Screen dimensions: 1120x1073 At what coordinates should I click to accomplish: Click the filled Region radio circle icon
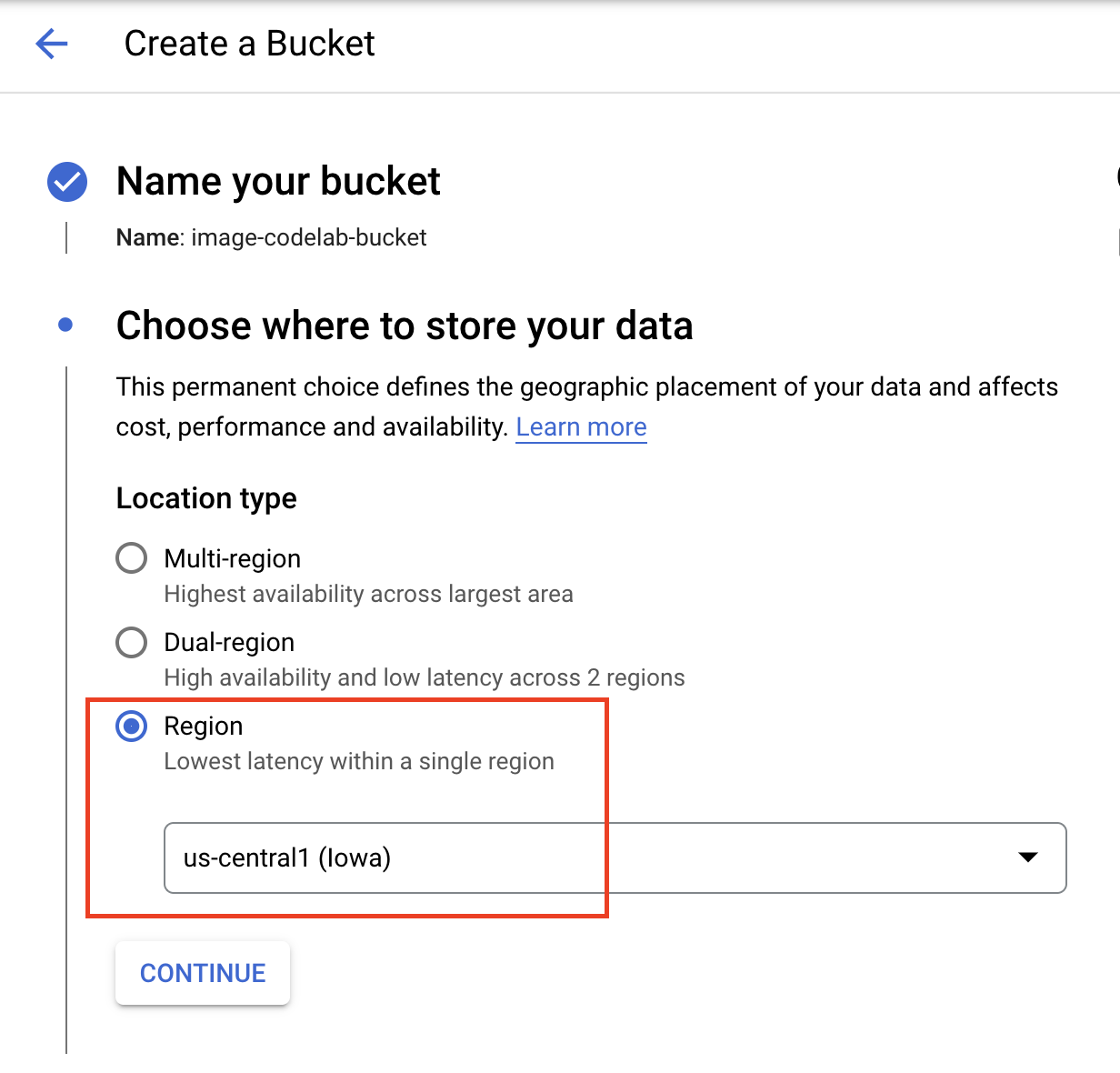[132, 726]
